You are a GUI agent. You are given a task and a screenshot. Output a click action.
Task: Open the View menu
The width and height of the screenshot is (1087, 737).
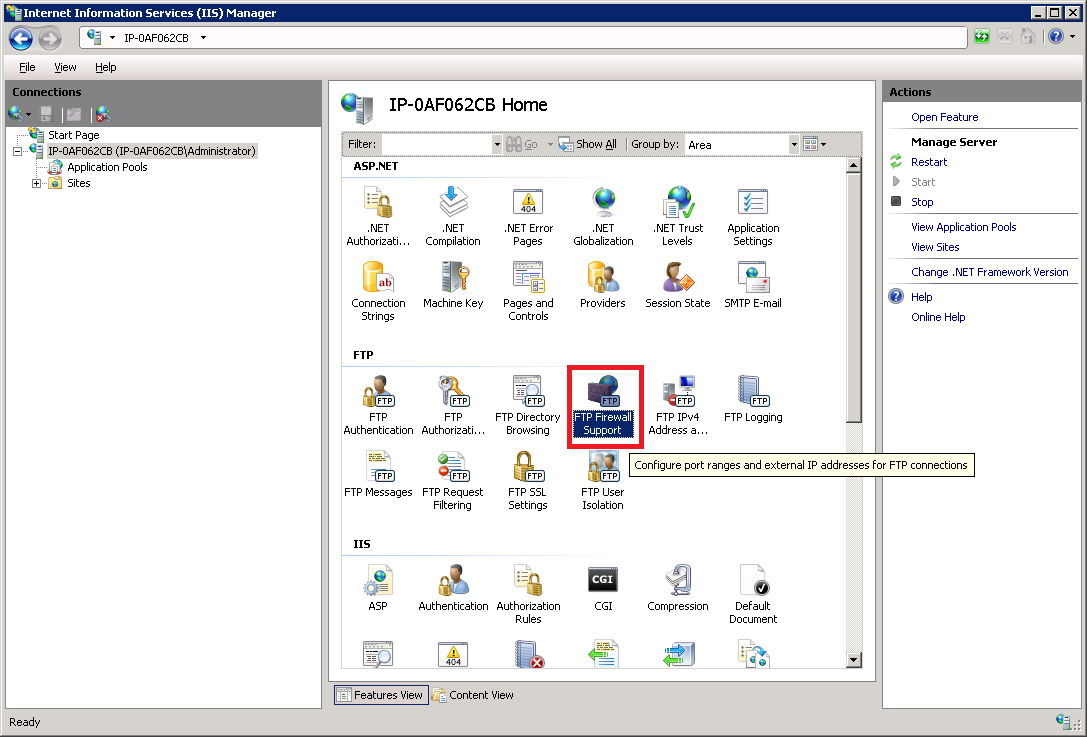pos(65,67)
